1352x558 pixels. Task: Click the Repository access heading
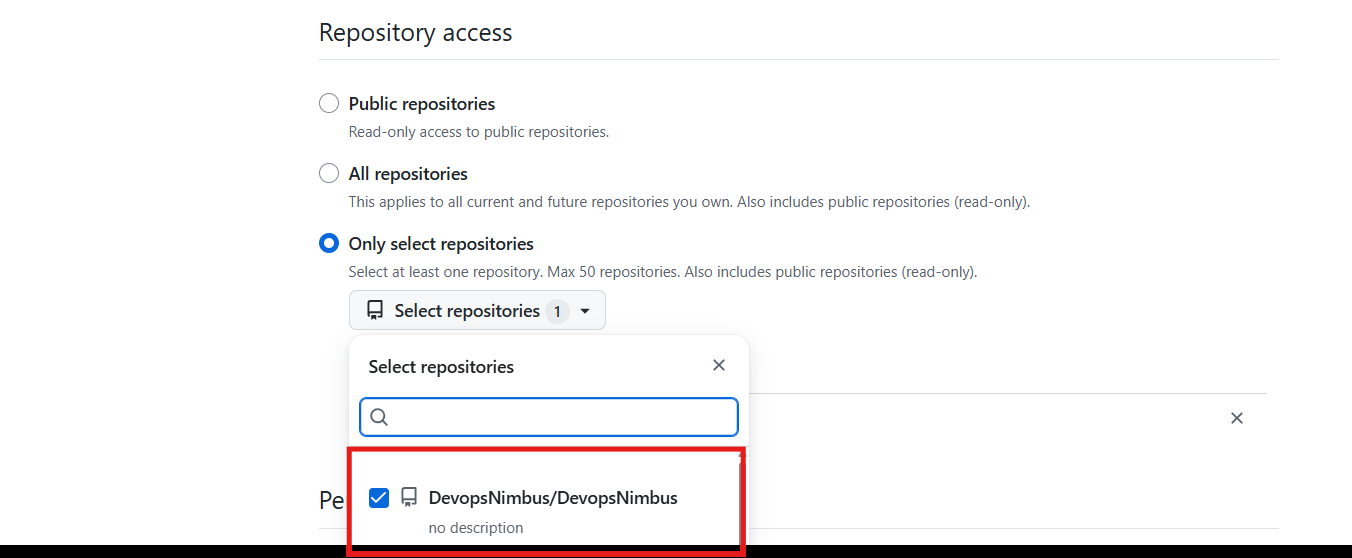[416, 32]
